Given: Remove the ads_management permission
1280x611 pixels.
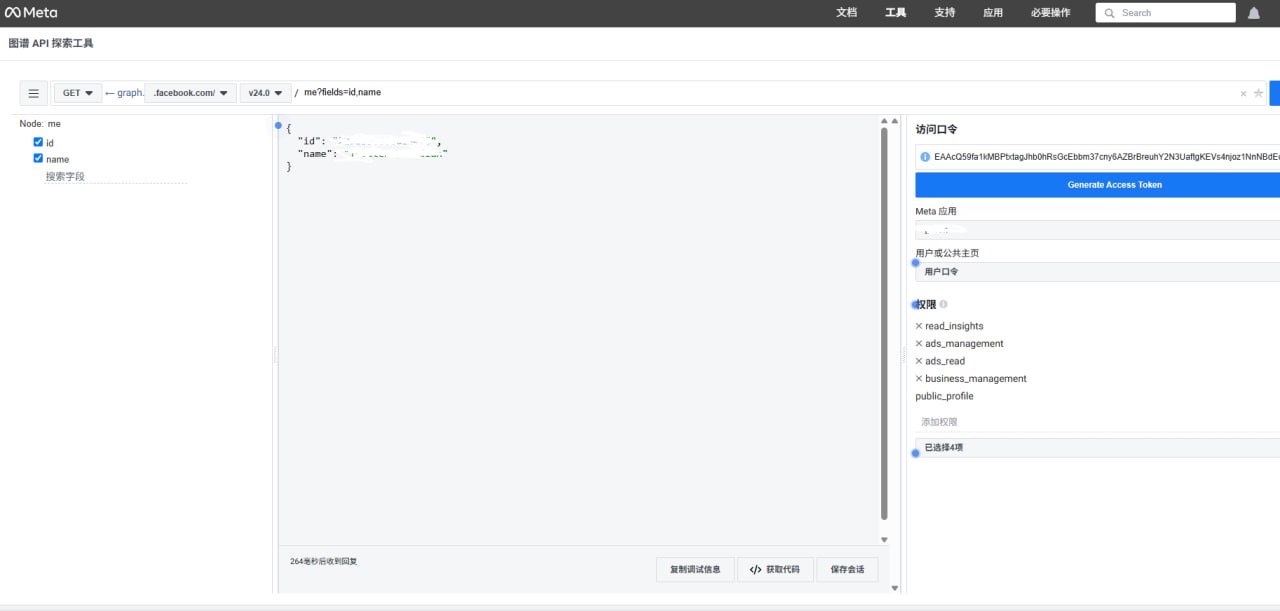Looking at the screenshot, I should pos(919,344).
